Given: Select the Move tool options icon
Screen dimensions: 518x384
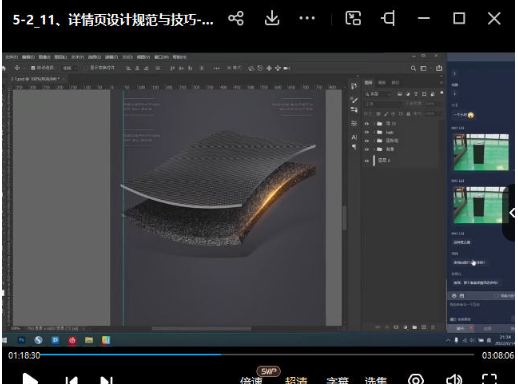Looking at the screenshot, I should [x=17, y=68].
